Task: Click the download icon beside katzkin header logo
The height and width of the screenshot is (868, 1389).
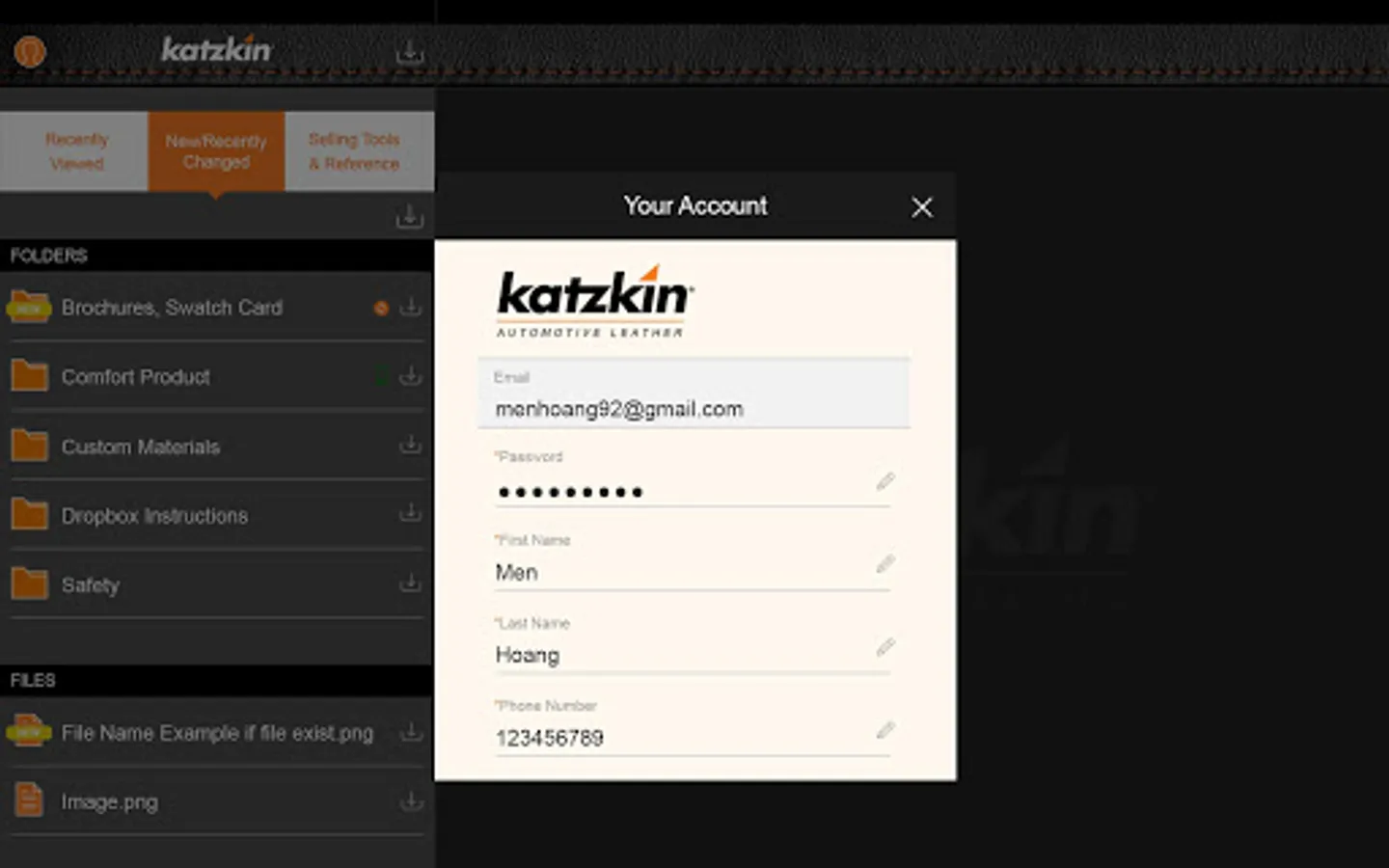Action: pos(410,51)
